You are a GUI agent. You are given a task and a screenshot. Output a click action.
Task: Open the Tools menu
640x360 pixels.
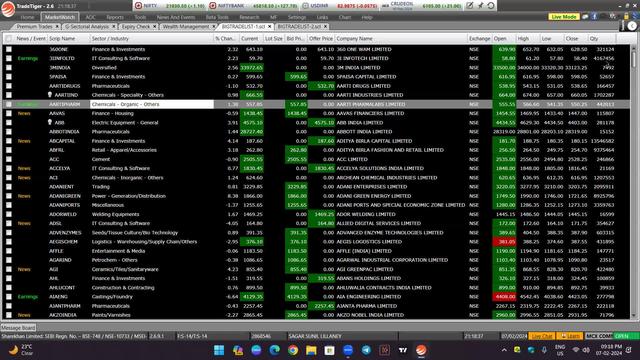click(140, 17)
